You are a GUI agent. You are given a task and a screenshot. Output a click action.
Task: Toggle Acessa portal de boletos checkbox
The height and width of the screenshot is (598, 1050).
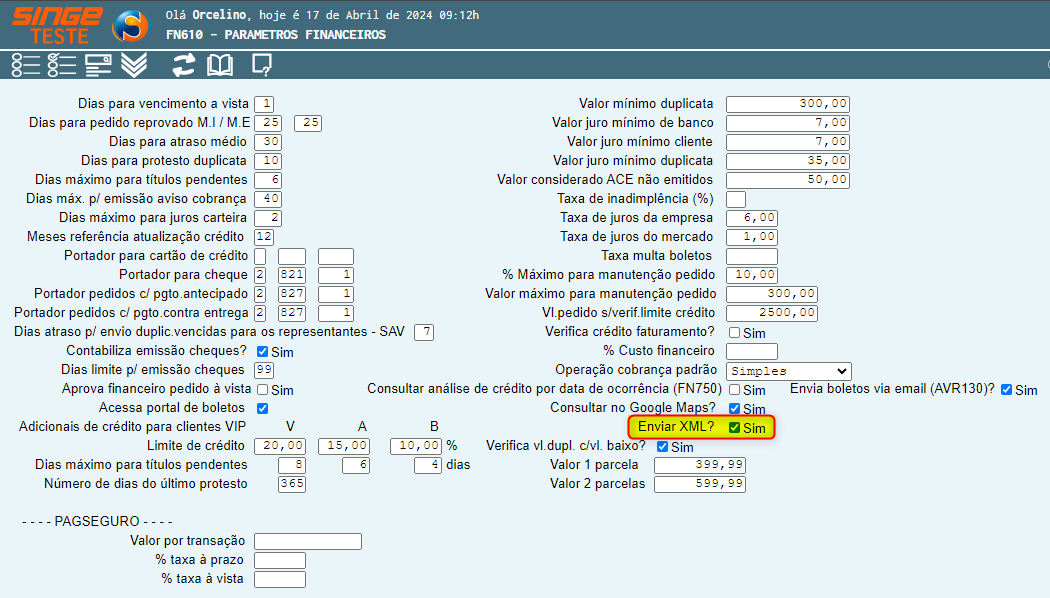(263, 408)
